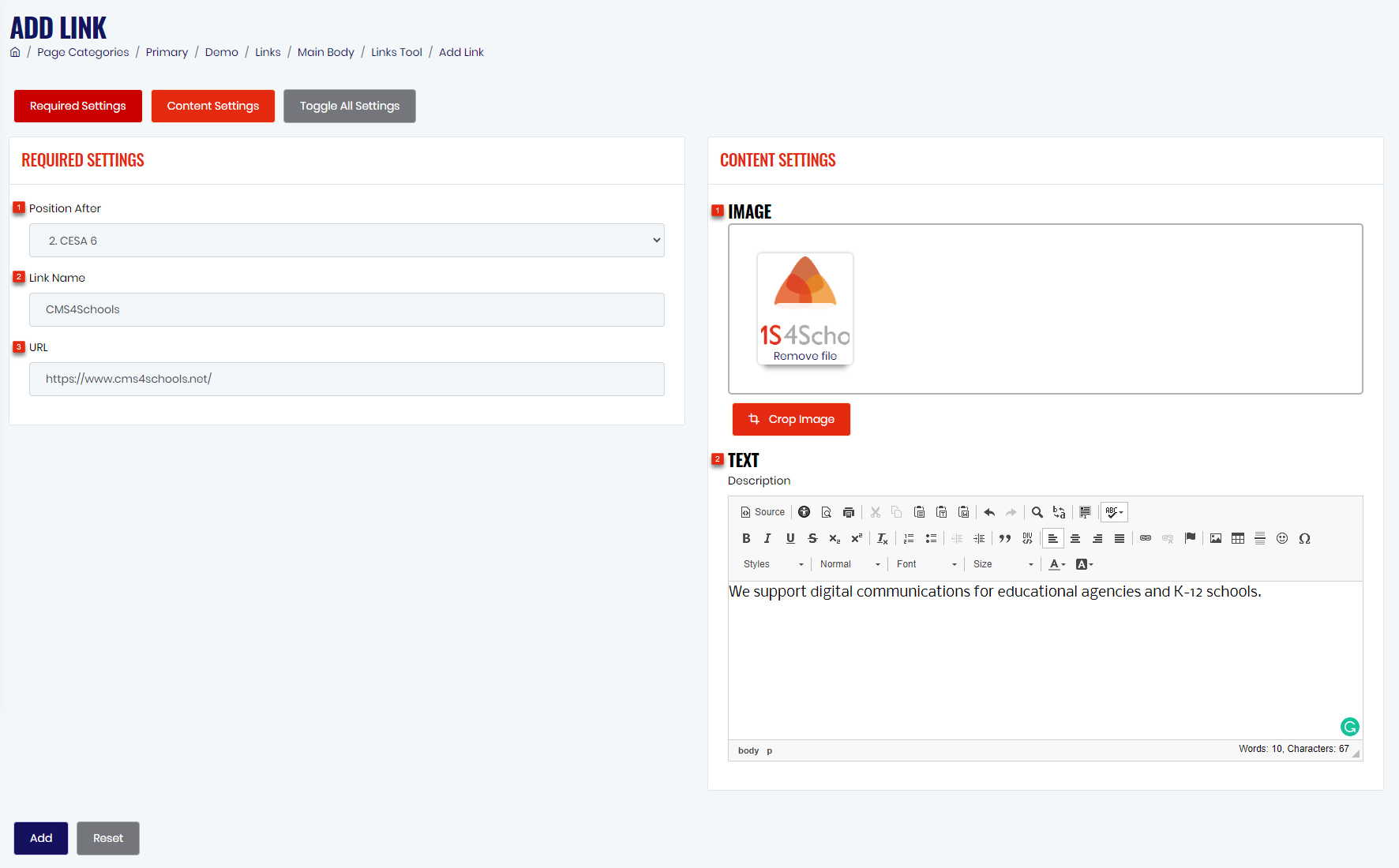Open the Grammarly widget in editor

coord(1350,727)
